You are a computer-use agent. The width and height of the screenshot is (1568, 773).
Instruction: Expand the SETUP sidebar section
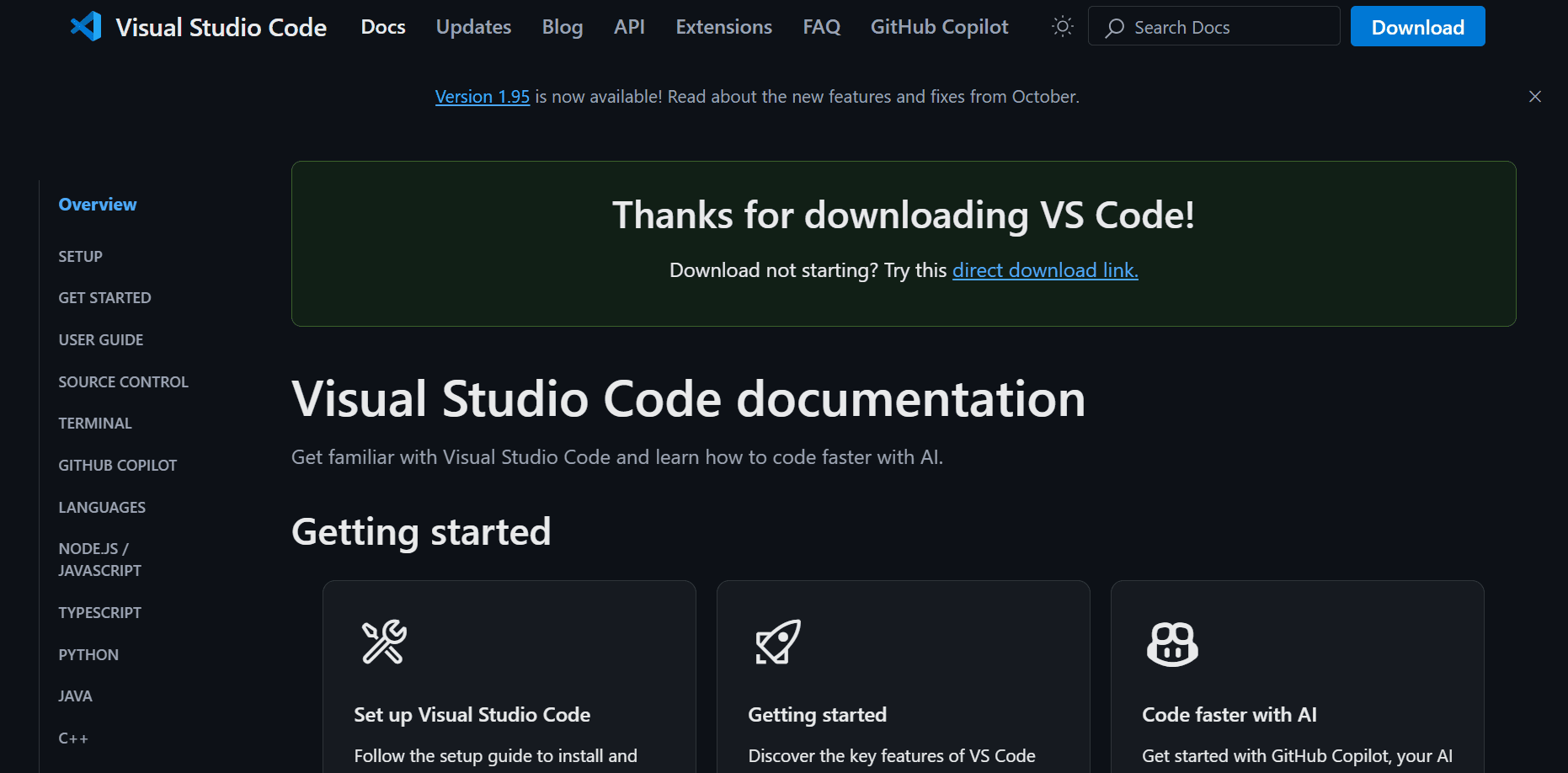pyautogui.click(x=80, y=257)
